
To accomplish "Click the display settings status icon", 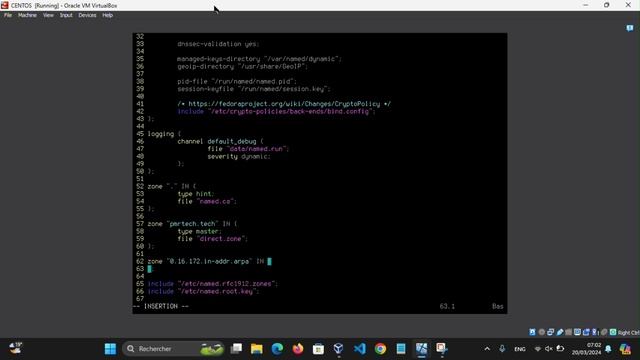I will click(578, 332).
